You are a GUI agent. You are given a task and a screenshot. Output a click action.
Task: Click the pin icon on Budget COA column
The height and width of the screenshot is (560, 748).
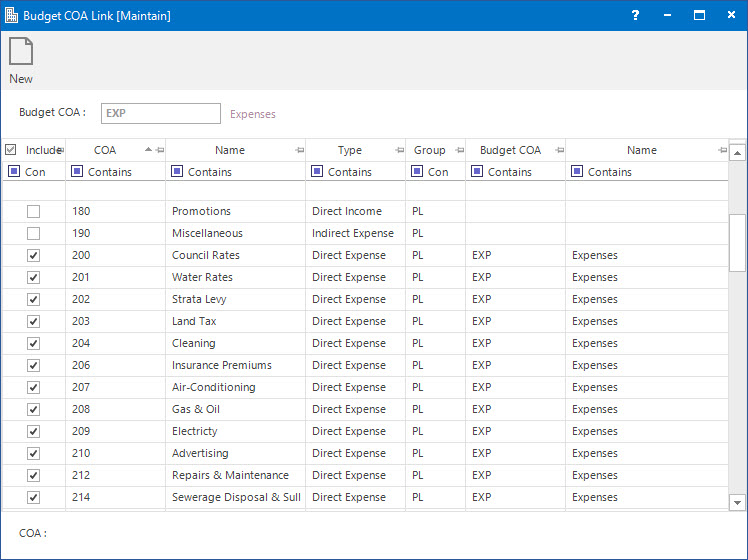pyautogui.click(x=559, y=150)
